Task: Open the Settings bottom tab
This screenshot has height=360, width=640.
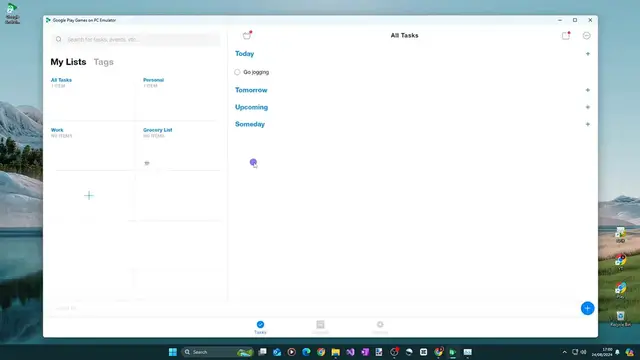Action: click(x=380, y=327)
